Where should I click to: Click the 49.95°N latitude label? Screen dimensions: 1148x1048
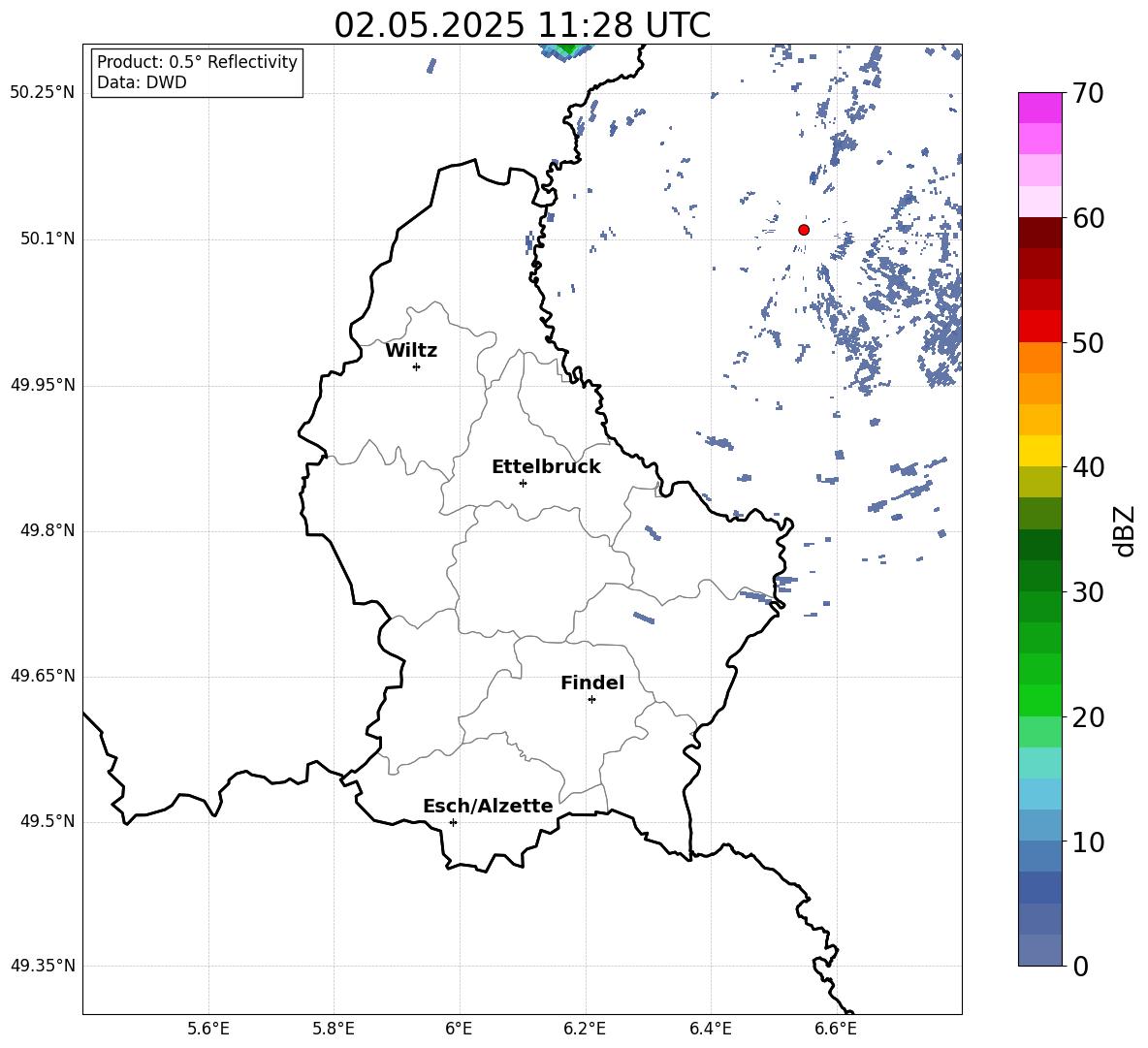(43, 385)
